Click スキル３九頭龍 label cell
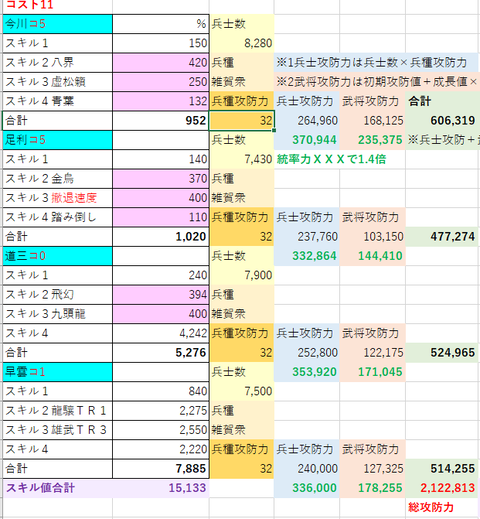This screenshot has width=480, height=519. (57, 314)
